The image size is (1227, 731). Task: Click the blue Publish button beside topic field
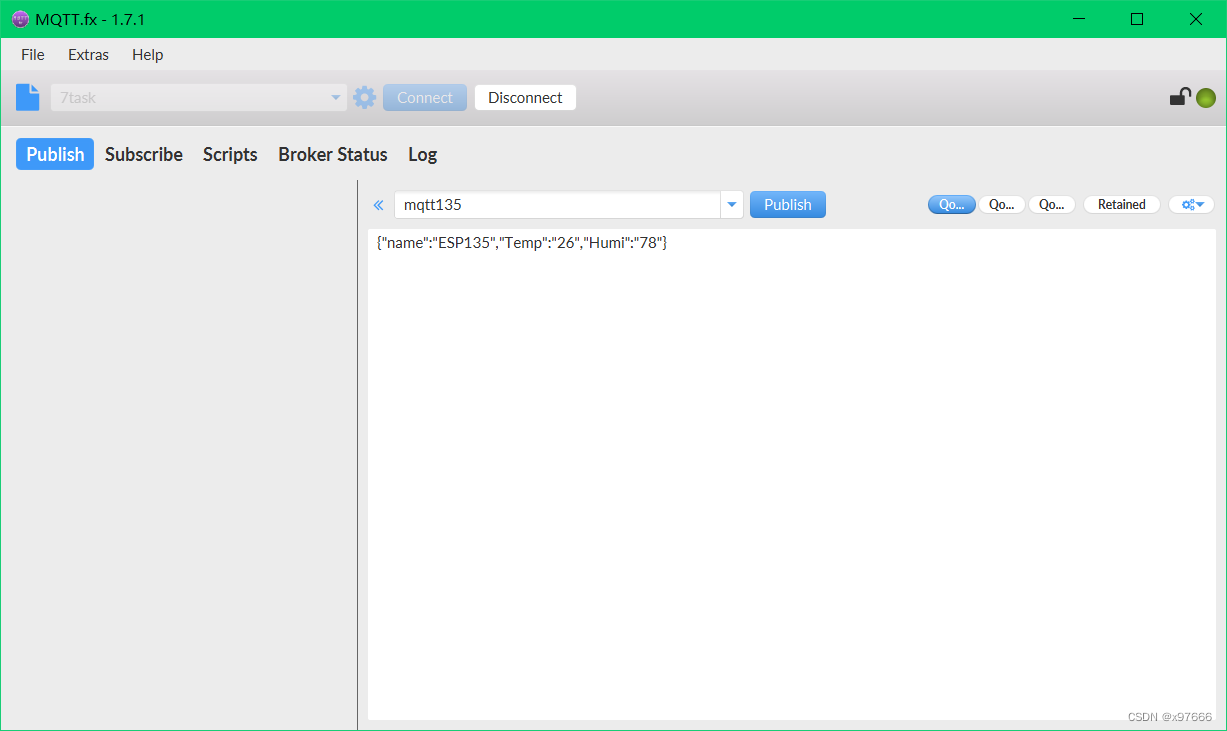[x=788, y=204]
